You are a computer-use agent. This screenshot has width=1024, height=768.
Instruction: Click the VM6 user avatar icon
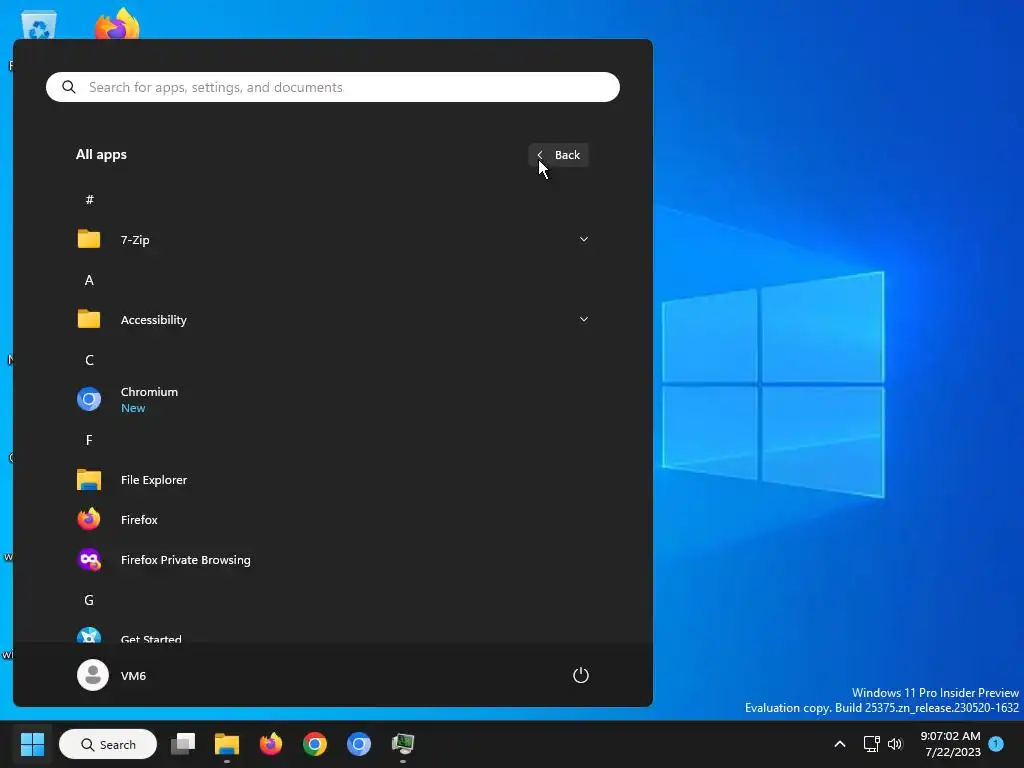pos(93,675)
